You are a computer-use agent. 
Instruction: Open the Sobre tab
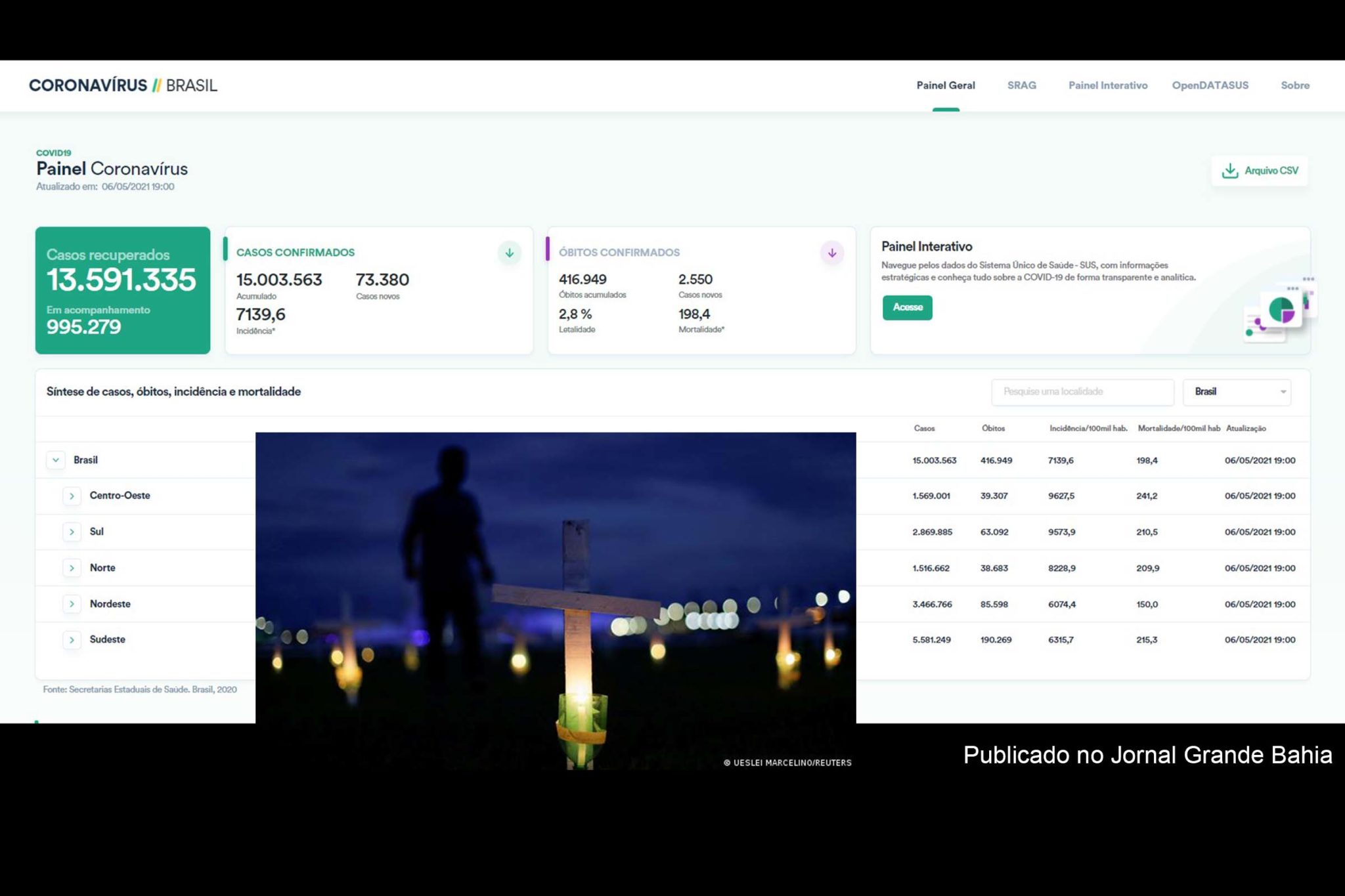coord(1294,85)
